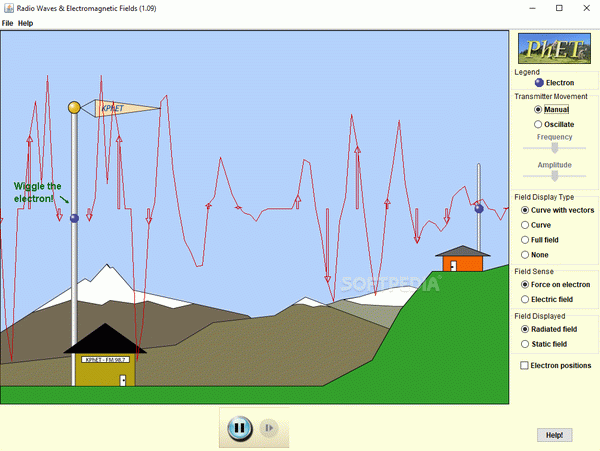This screenshot has height=451, width=600.
Task: Click the receiver antenna electron
Action: 479,208
